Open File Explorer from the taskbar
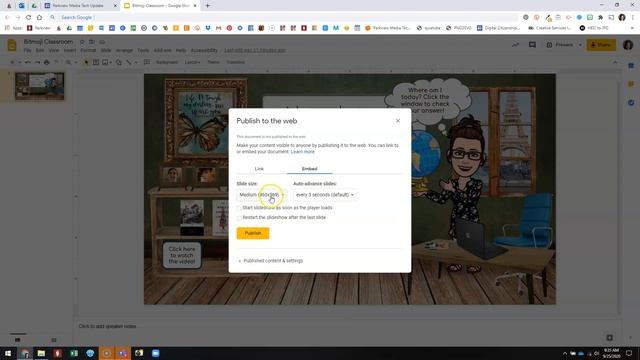The image size is (640, 360). 41,353
